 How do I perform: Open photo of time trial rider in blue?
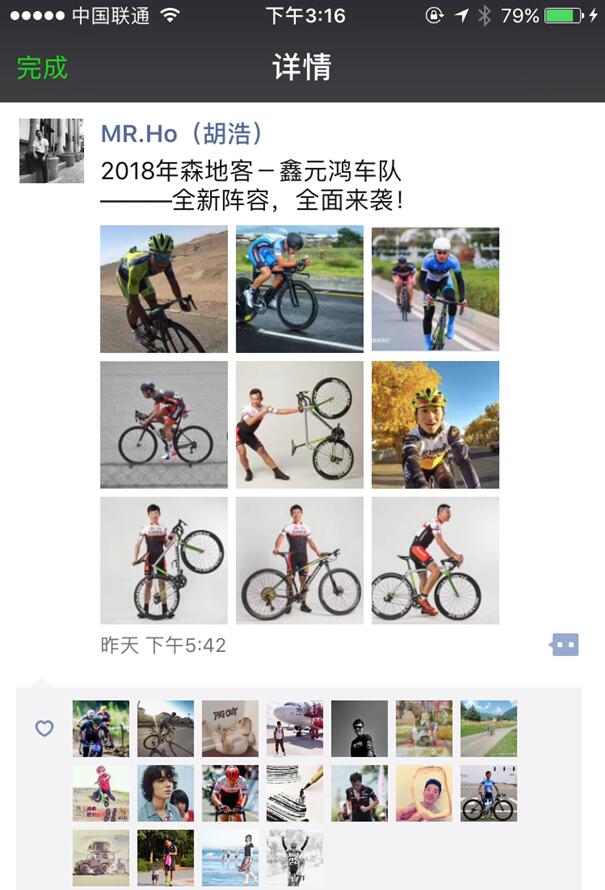pyautogui.click(x=300, y=289)
